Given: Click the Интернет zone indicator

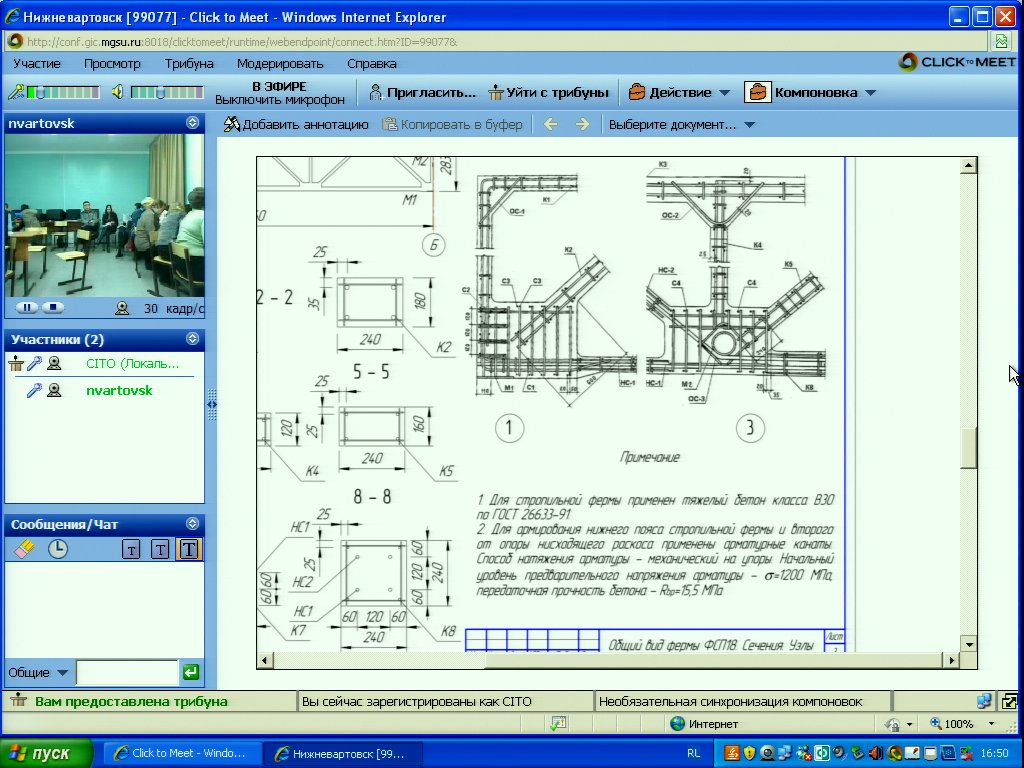Looking at the screenshot, I should click(x=705, y=724).
